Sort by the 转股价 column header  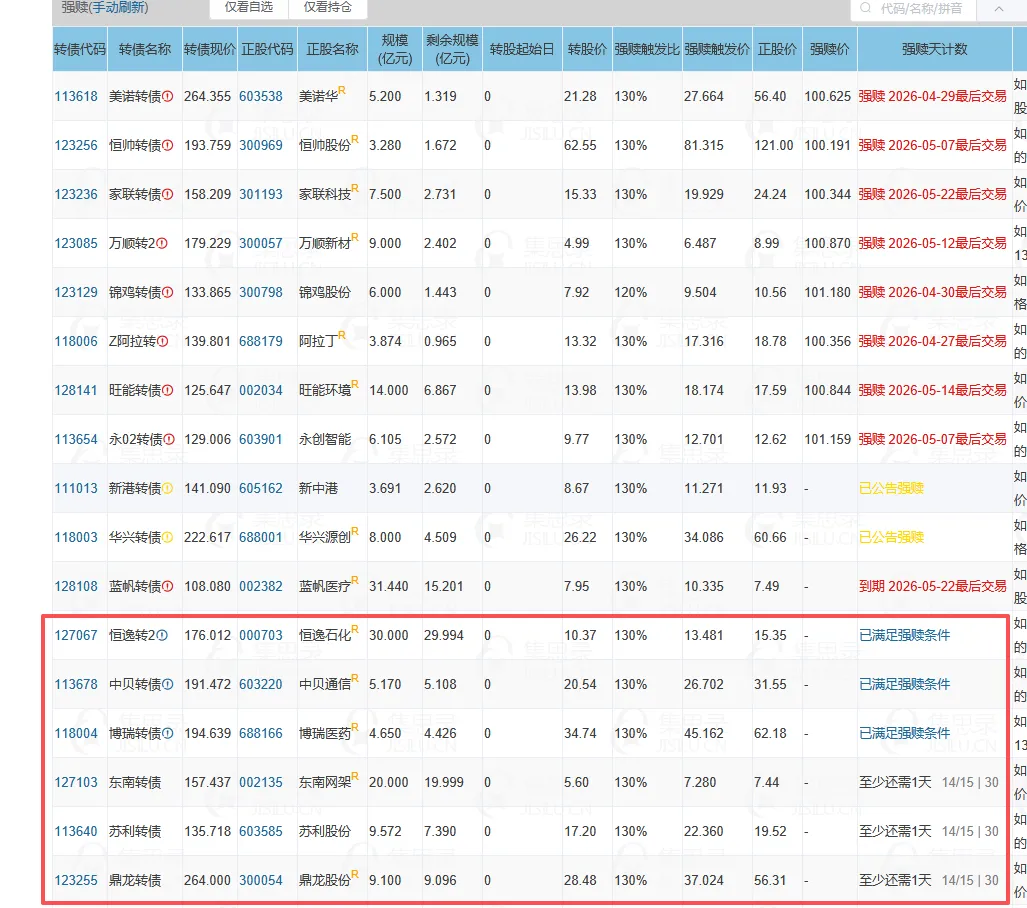(587, 49)
